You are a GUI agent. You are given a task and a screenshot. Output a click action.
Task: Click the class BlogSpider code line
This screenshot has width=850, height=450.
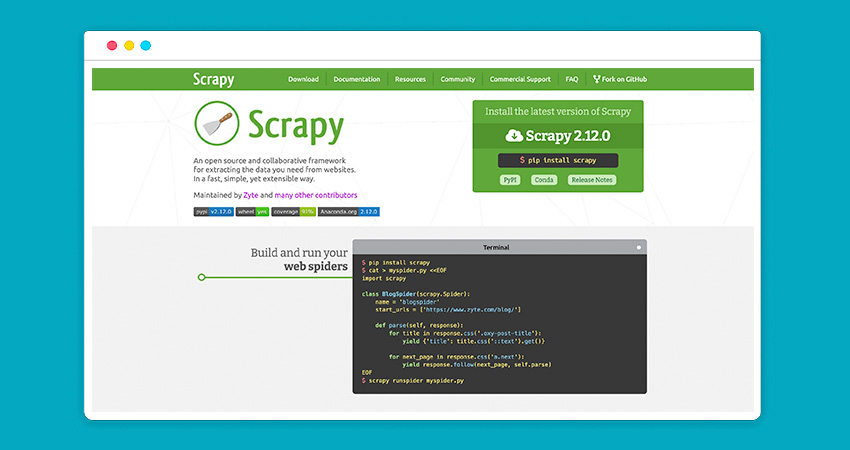(x=416, y=294)
